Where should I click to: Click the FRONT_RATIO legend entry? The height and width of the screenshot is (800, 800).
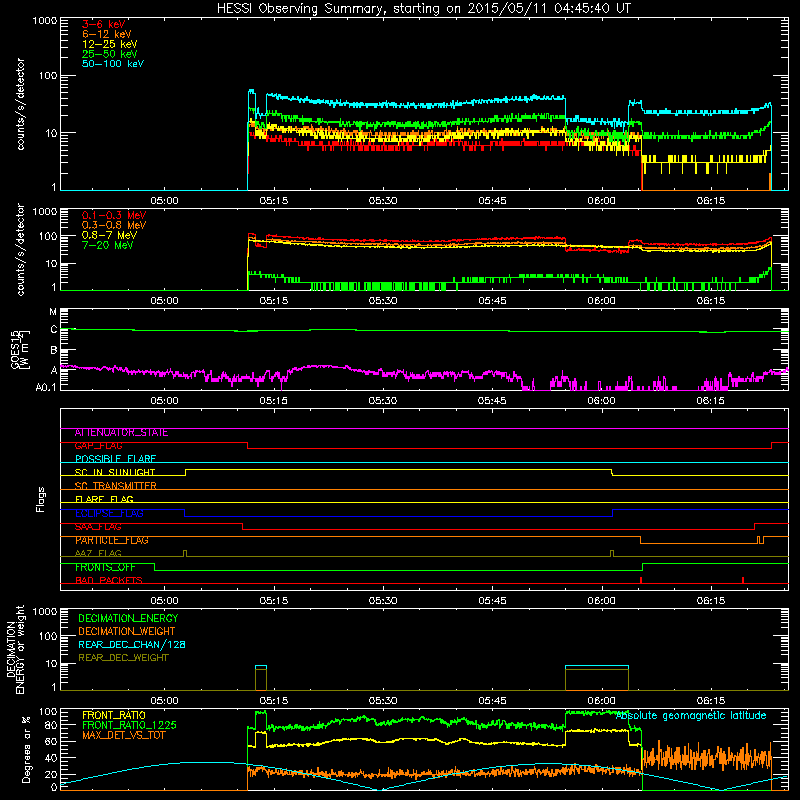tap(114, 715)
